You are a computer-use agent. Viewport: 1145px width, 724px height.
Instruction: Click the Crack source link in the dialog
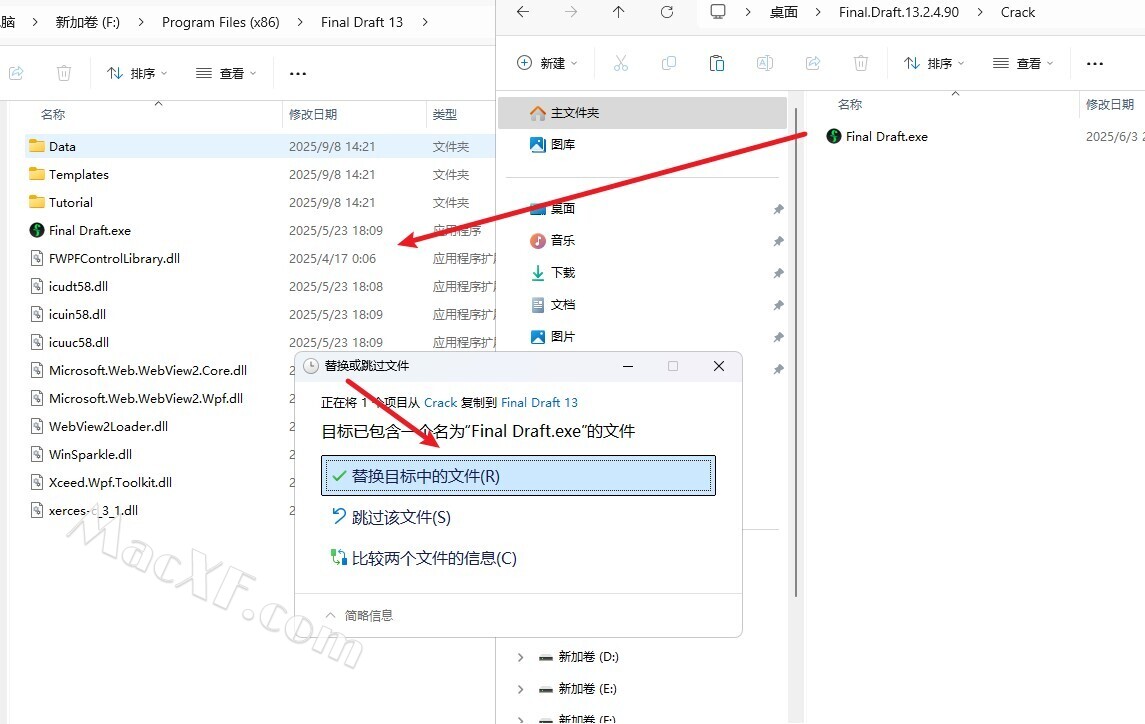point(440,403)
